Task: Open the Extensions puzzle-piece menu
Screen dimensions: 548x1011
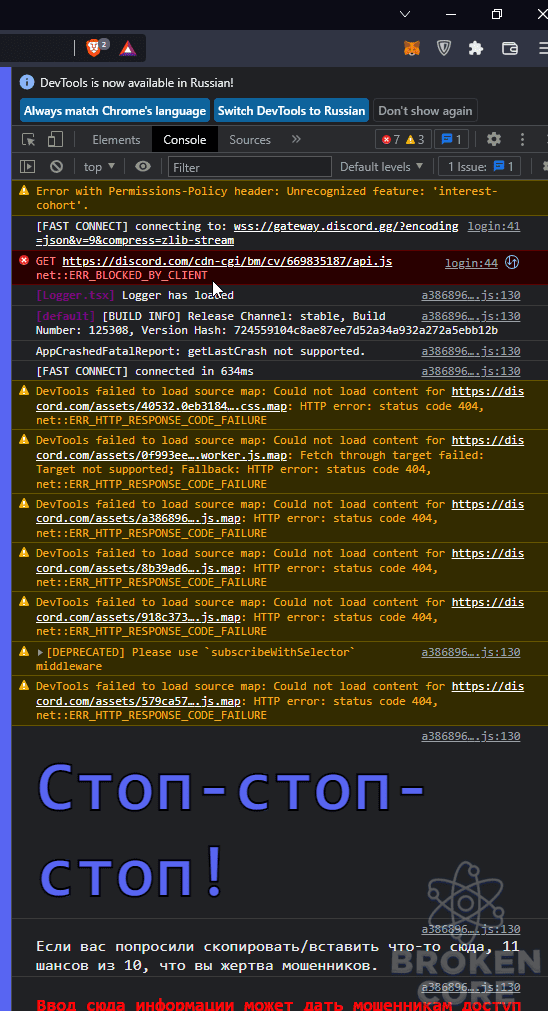Action: pyautogui.click(x=476, y=48)
